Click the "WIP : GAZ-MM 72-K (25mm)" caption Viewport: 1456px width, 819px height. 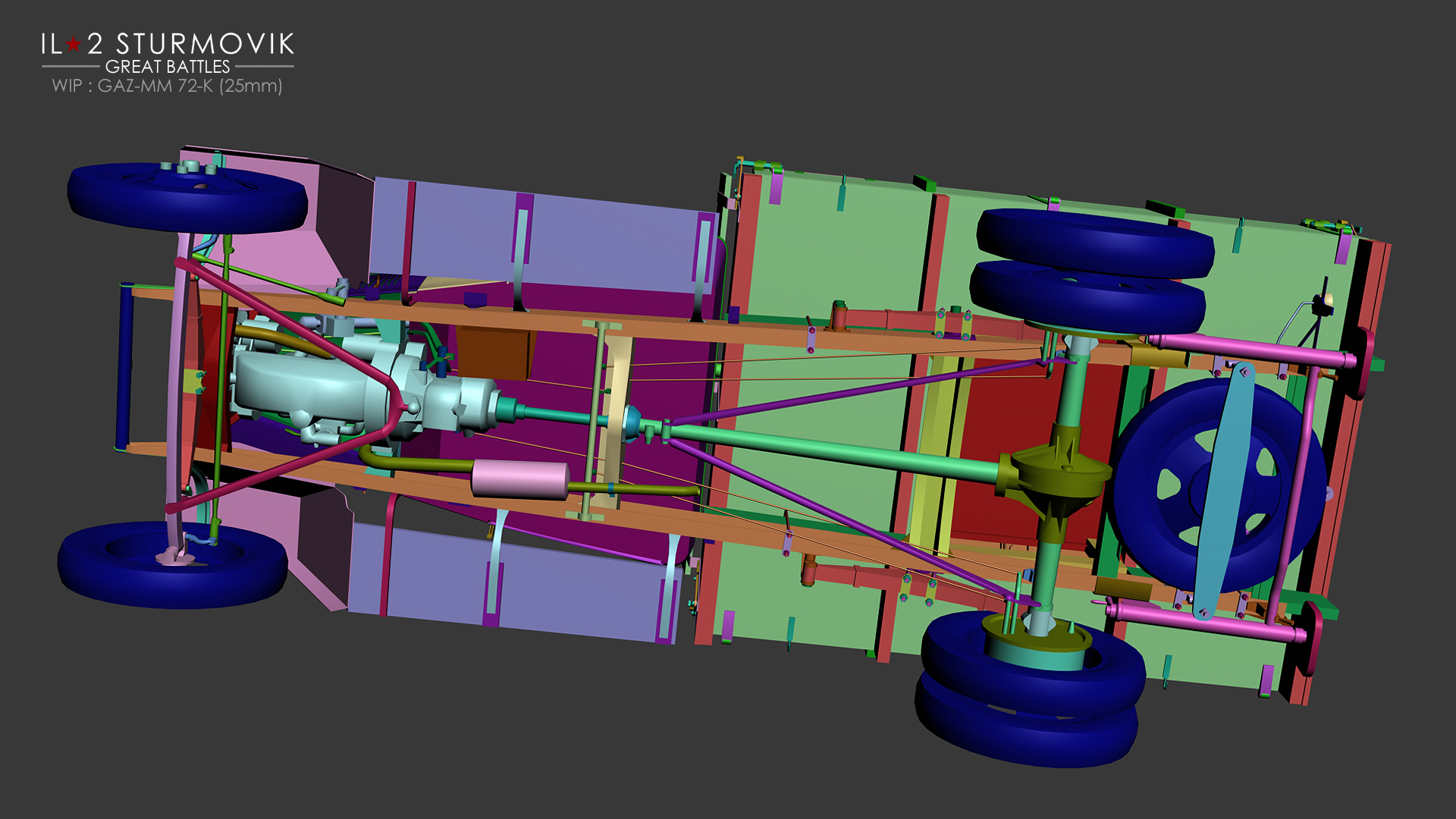pyautogui.click(x=167, y=86)
